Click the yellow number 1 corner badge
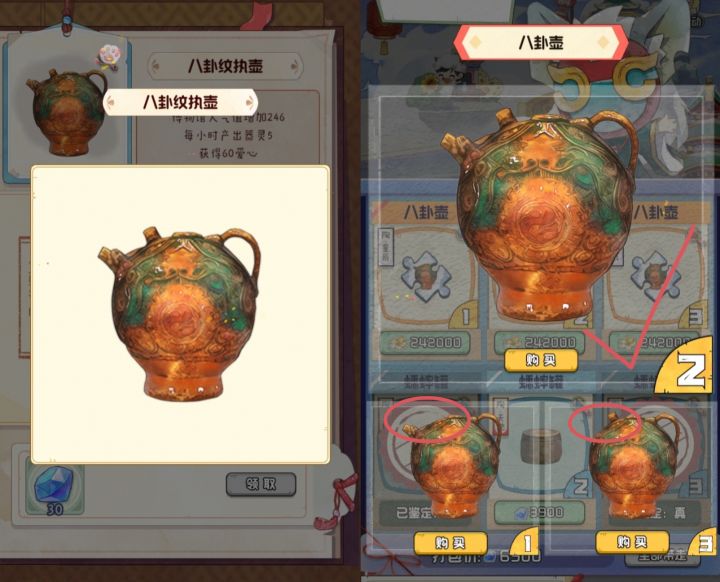 click(x=524, y=542)
